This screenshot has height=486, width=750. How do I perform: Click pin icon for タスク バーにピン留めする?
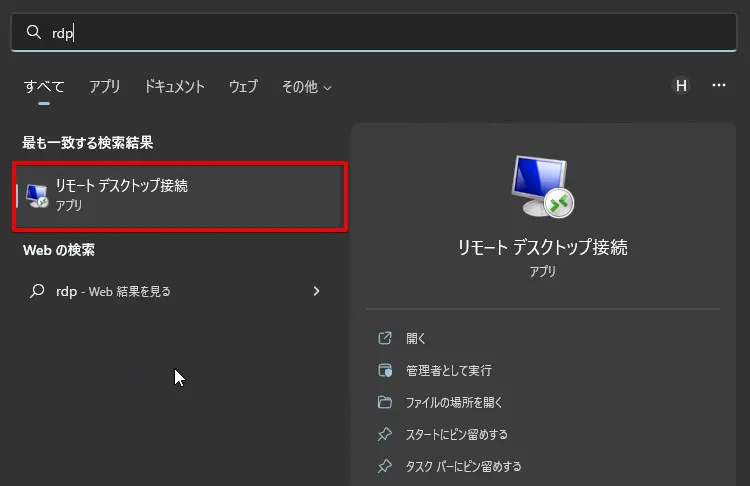[385, 466]
